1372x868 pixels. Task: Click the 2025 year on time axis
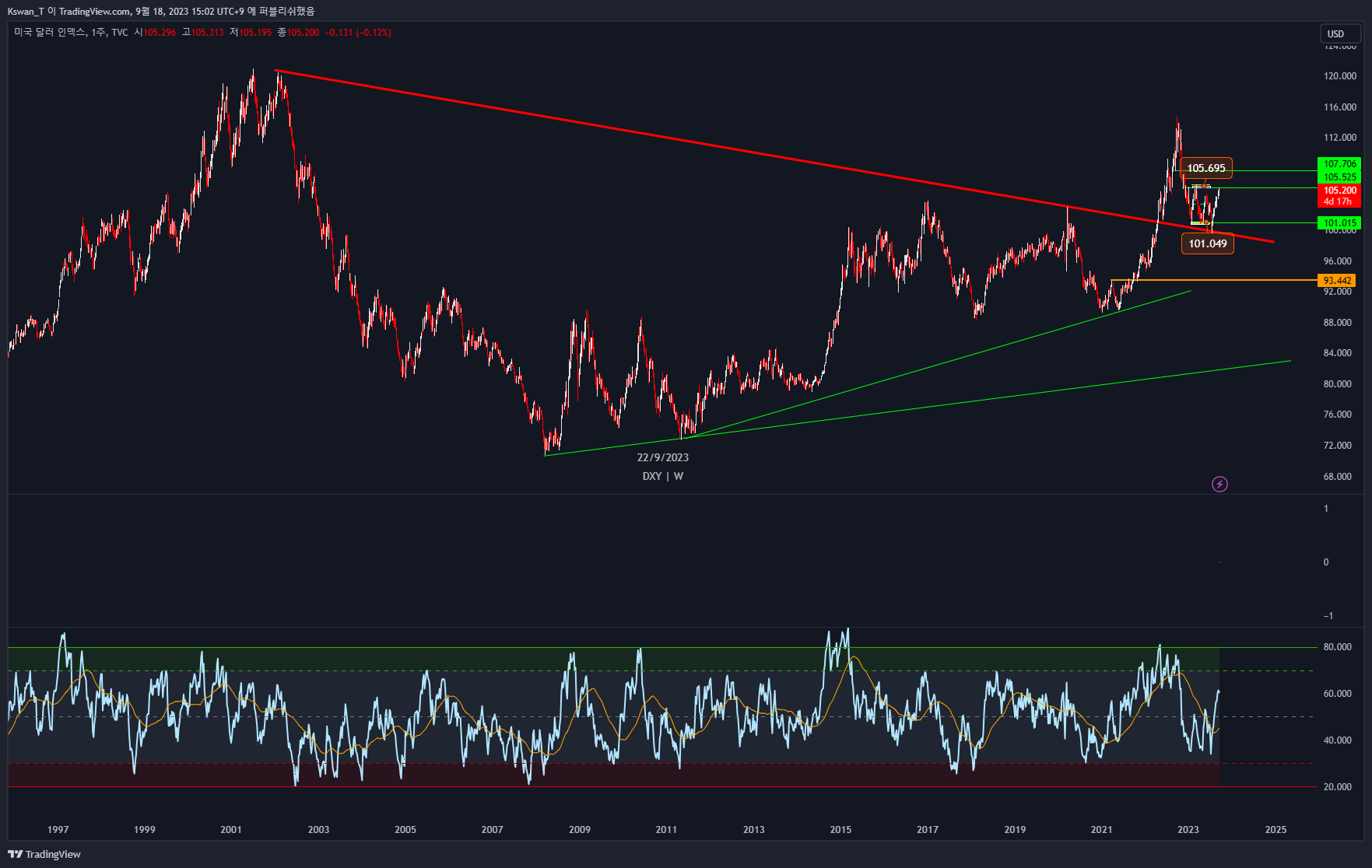pos(1276,829)
